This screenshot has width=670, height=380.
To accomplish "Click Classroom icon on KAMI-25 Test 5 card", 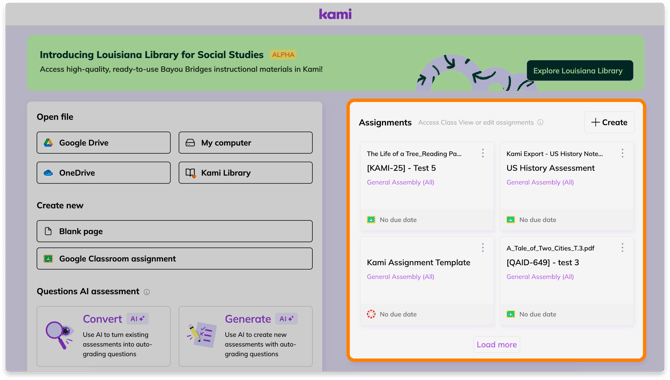I will click(x=371, y=220).
